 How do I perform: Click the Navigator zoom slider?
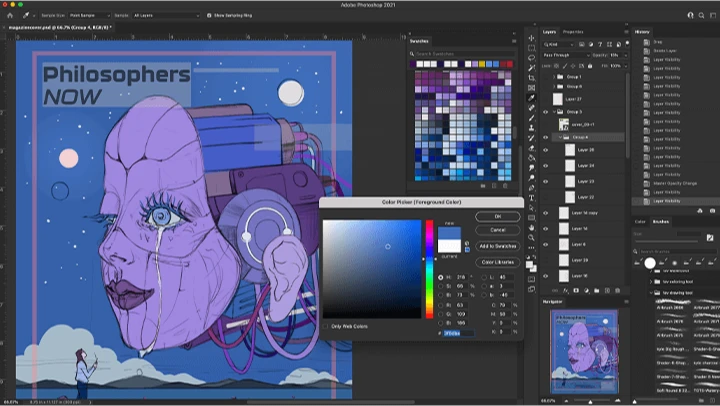click(591, 401)
